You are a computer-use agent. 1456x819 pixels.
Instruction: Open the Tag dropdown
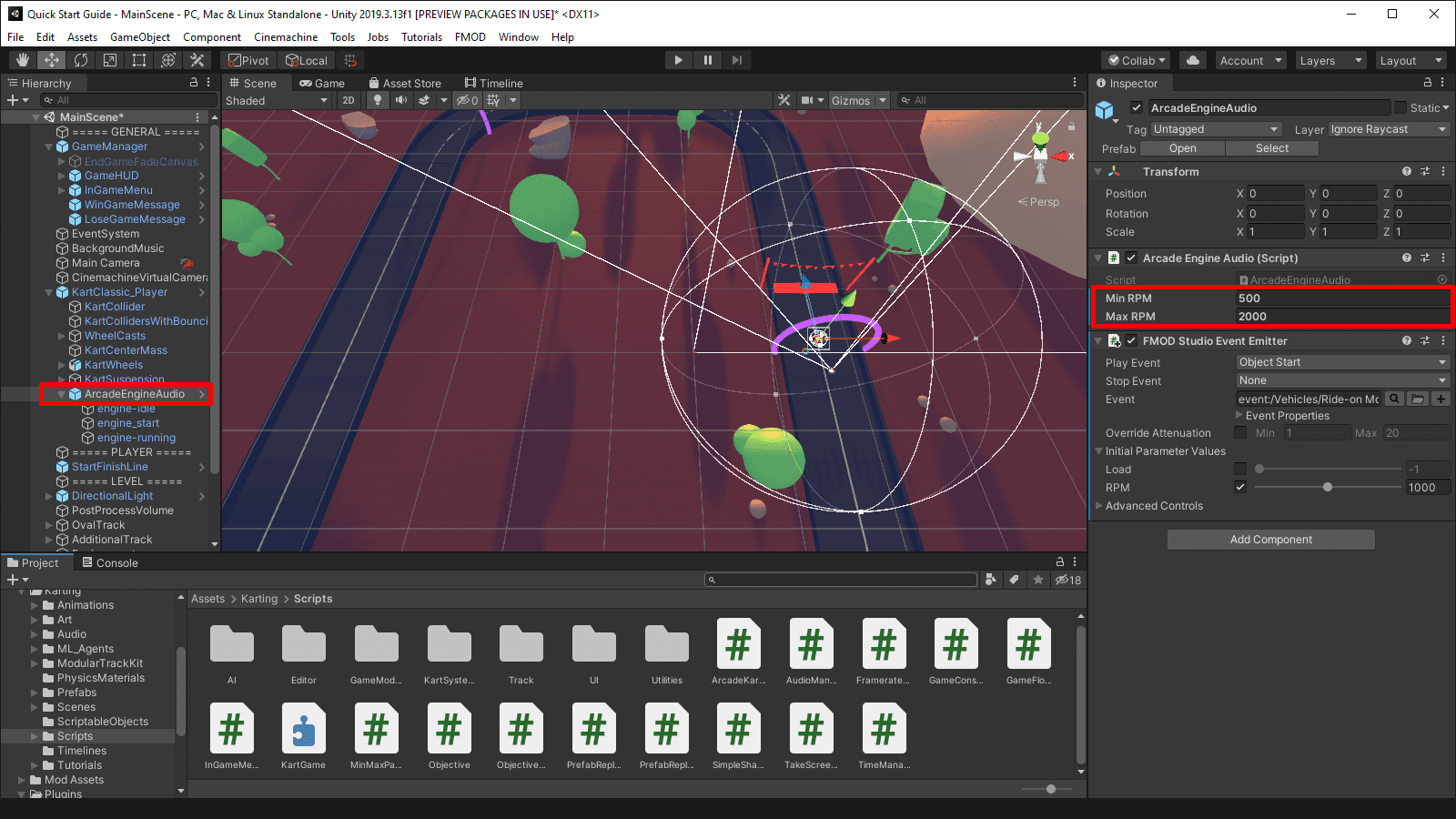click(x=1216, y=129)
